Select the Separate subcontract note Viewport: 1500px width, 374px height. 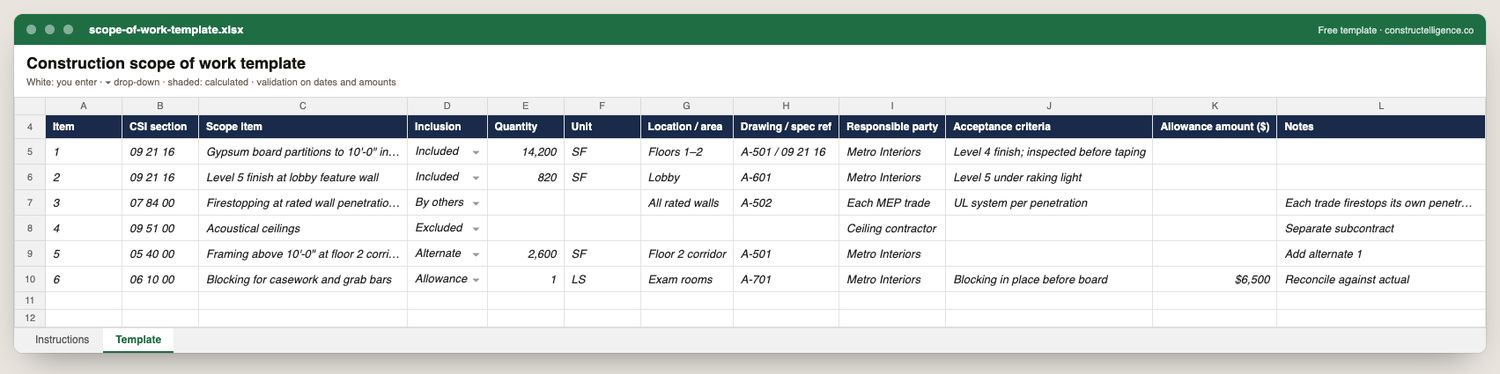point(1381,229)
